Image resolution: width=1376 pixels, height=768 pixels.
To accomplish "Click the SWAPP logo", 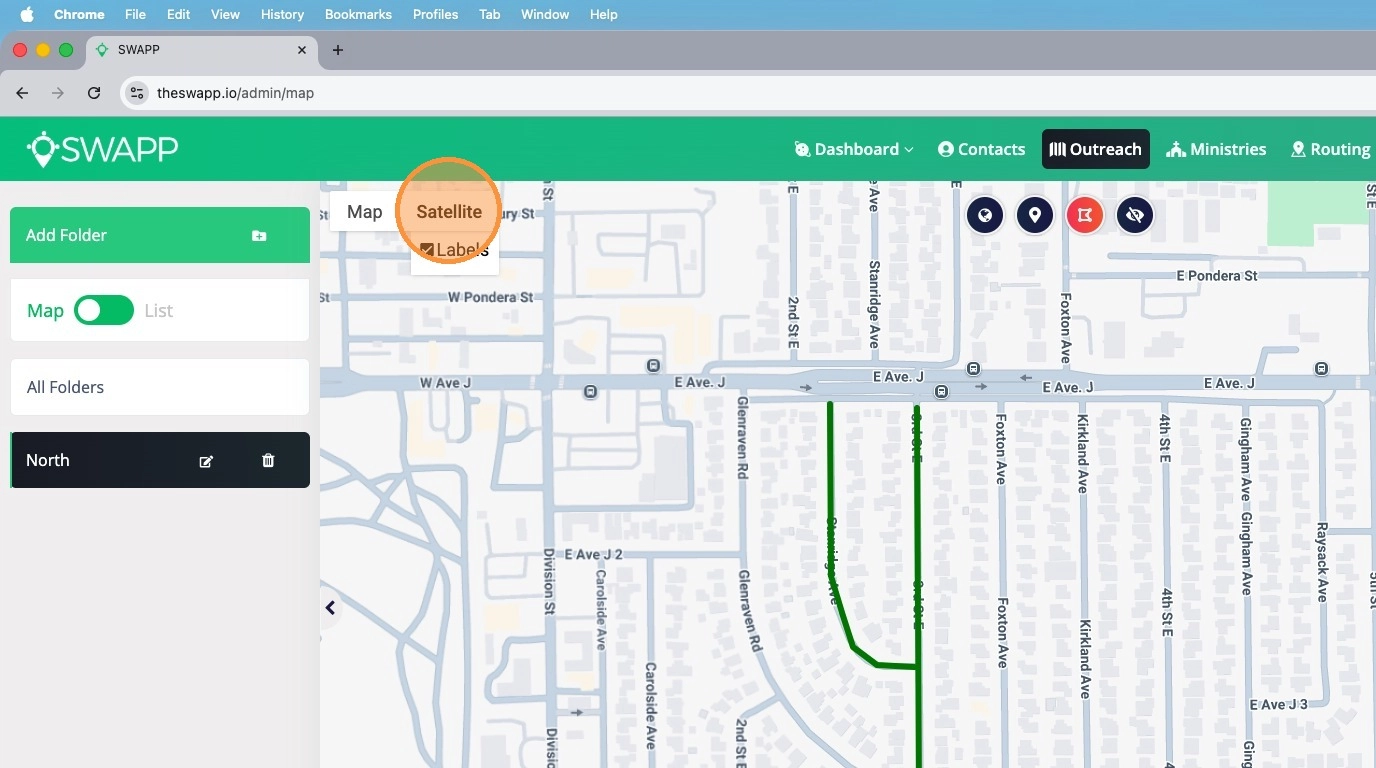I will [x=102, y=149].
